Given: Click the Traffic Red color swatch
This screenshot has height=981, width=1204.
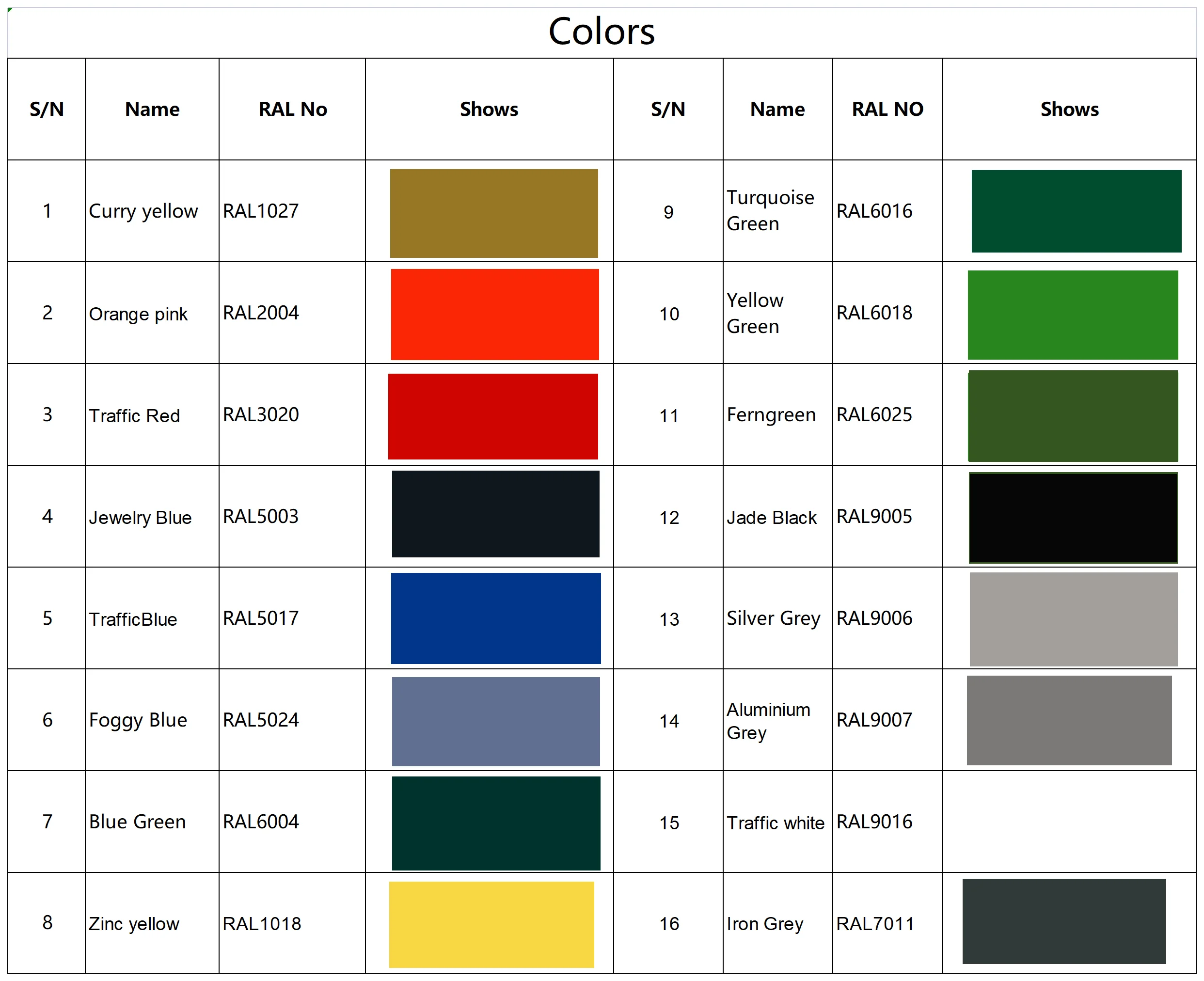Looking at the screenshot, I should pyautogui.click(x=492, y=416).
